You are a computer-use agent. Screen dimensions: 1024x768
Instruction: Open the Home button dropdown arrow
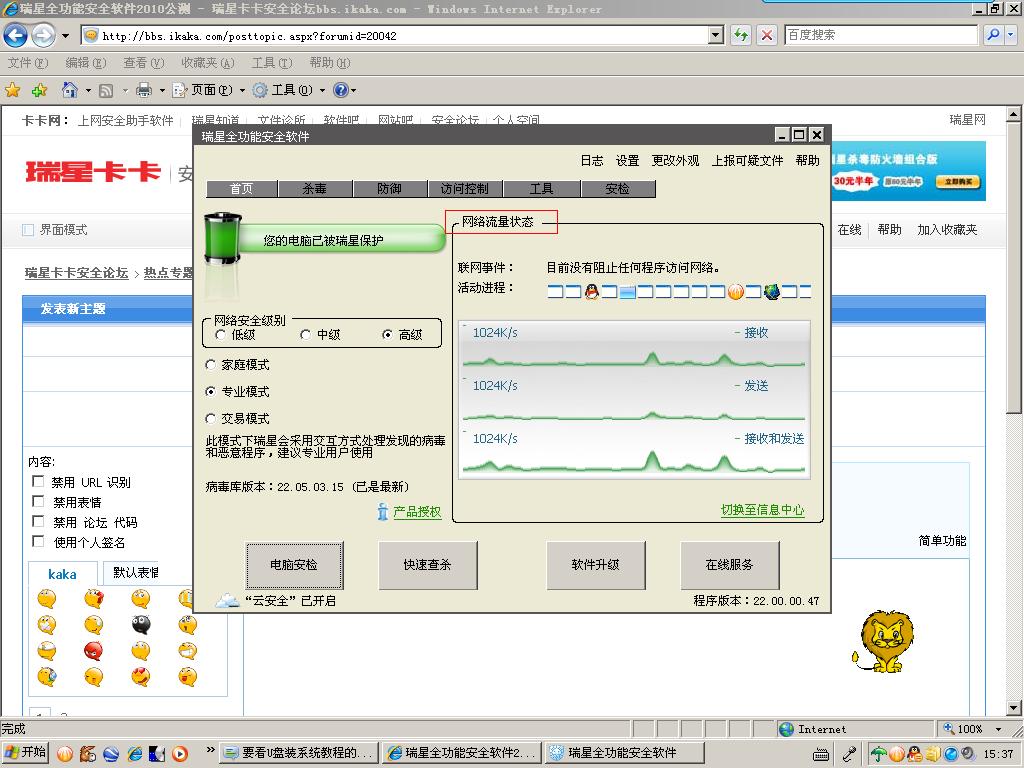88,90
